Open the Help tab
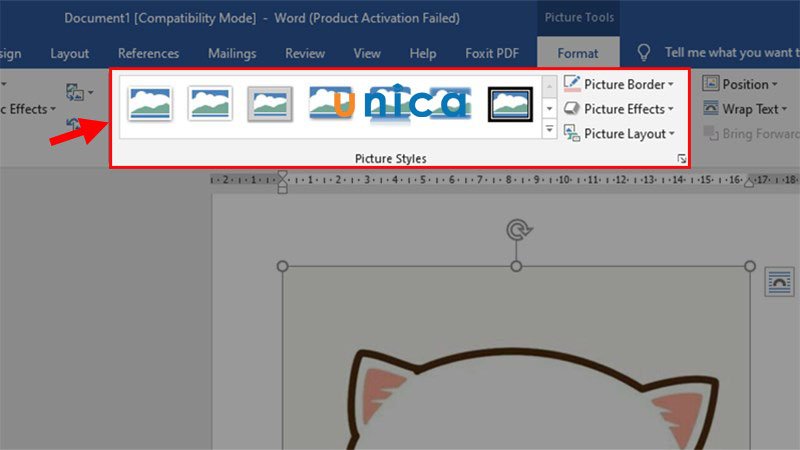The image size is (800, 450). tap(422, 53)
